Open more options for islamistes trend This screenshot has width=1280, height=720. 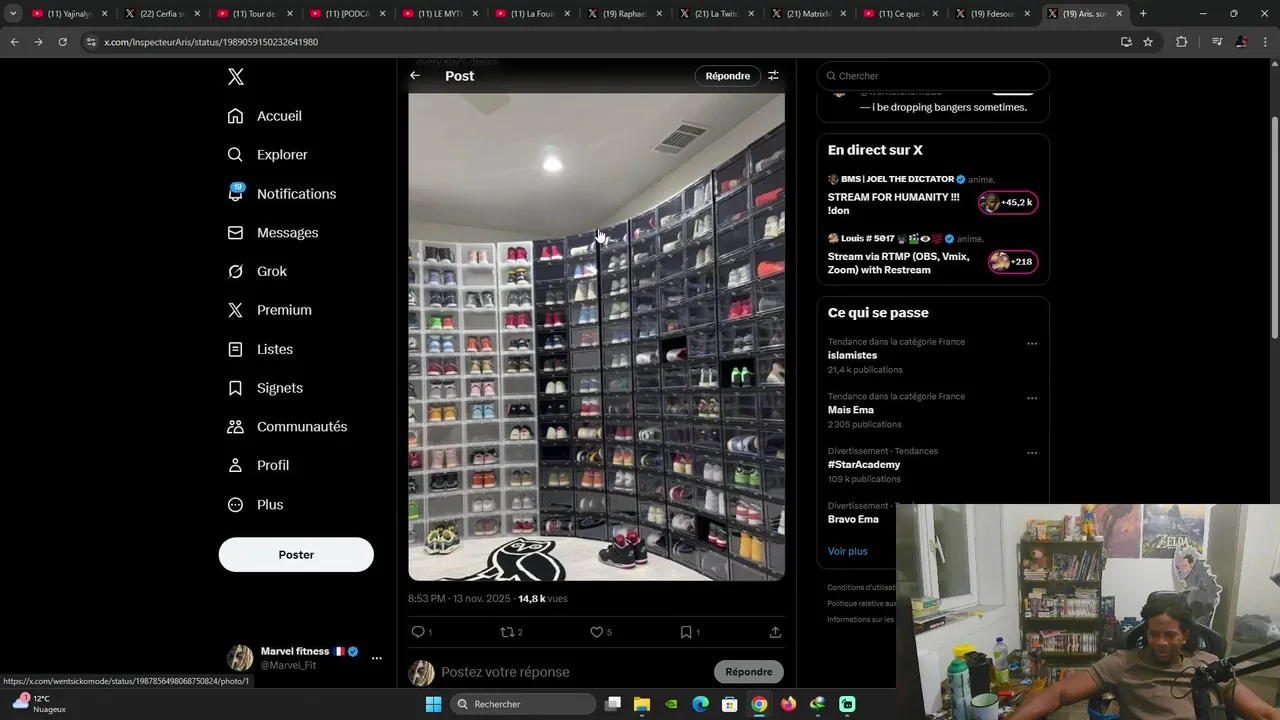(x=1032, y=344)
